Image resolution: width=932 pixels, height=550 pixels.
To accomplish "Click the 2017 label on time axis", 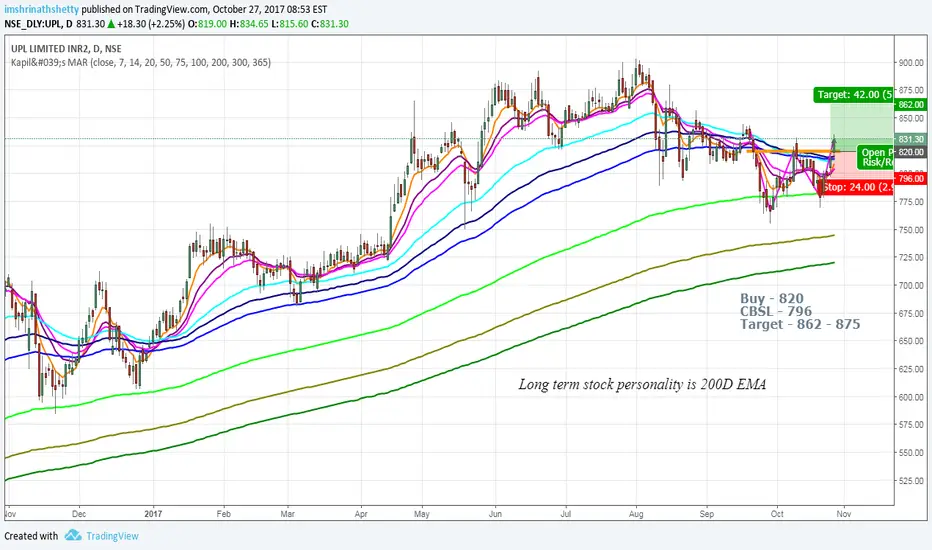I will [x=153, y=514].
